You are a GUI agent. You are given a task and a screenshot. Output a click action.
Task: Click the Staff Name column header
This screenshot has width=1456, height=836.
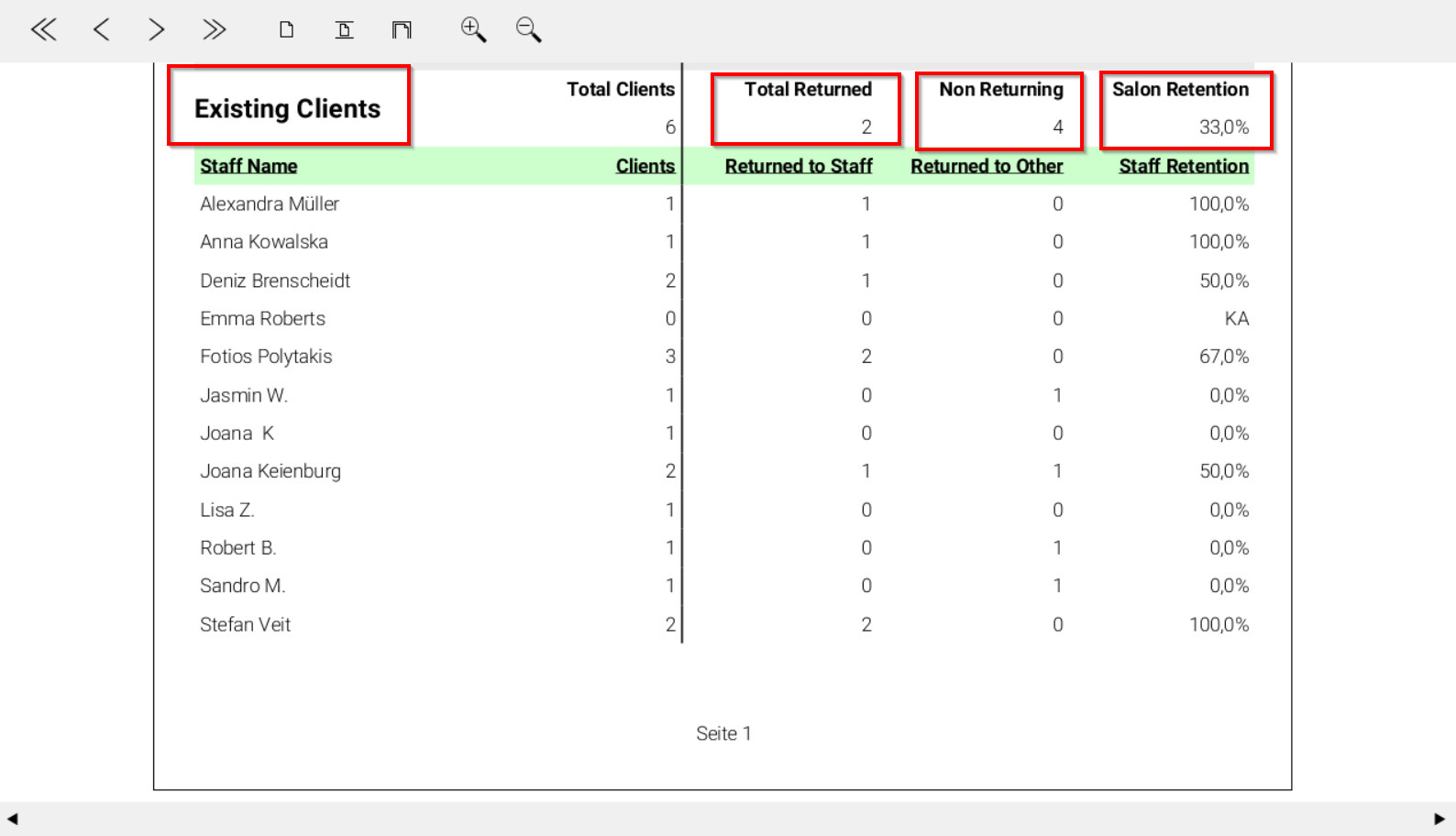click(248, 166)
